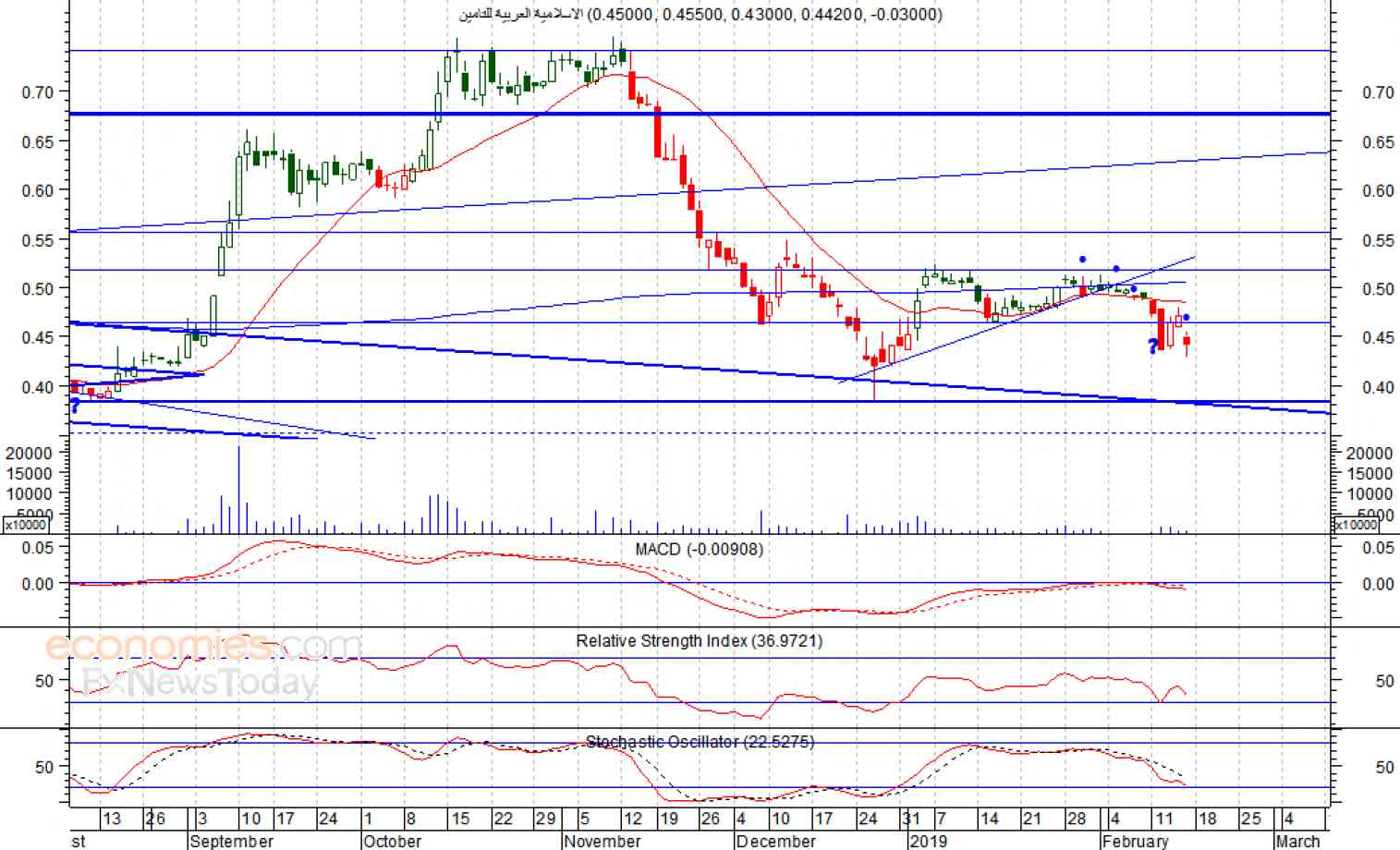Select the MACD (-0.00908) indicator label

700,549
